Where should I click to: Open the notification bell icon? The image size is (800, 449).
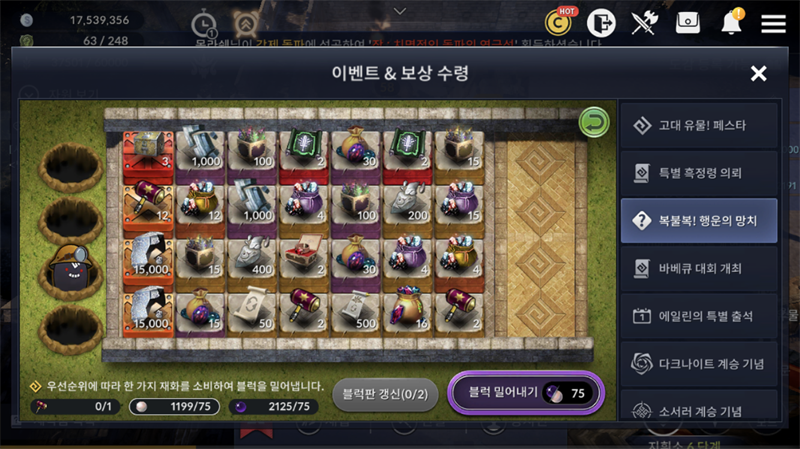coord(732,22)
